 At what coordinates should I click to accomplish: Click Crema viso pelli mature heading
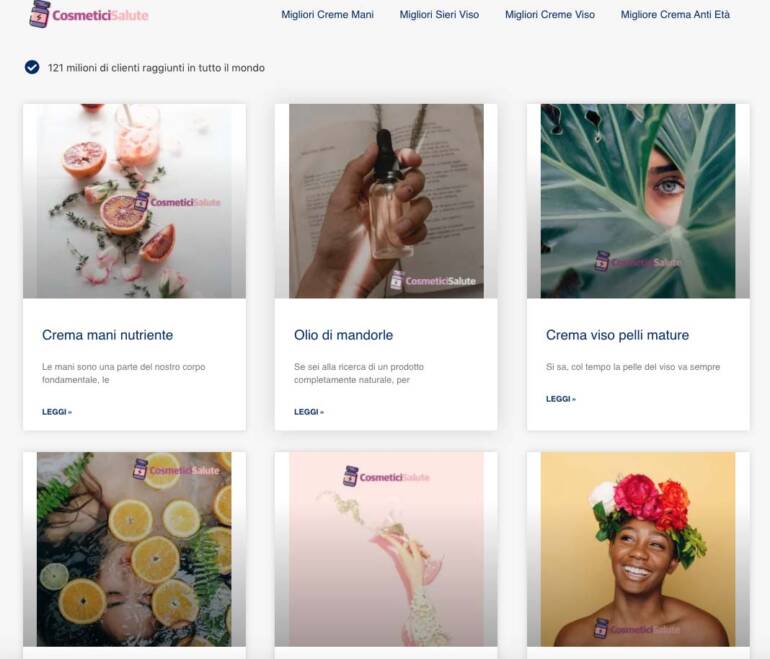617,335
